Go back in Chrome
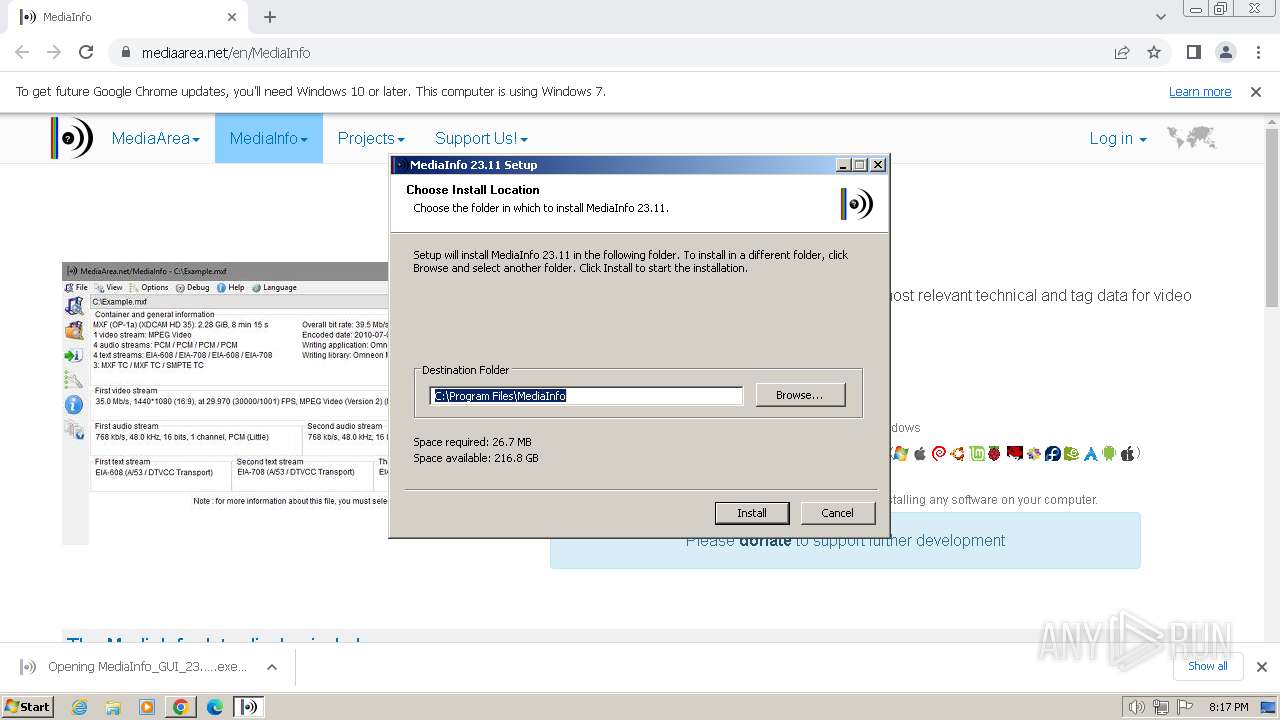This screenshot has height=720, width=1280. click(x=22, y=52)
